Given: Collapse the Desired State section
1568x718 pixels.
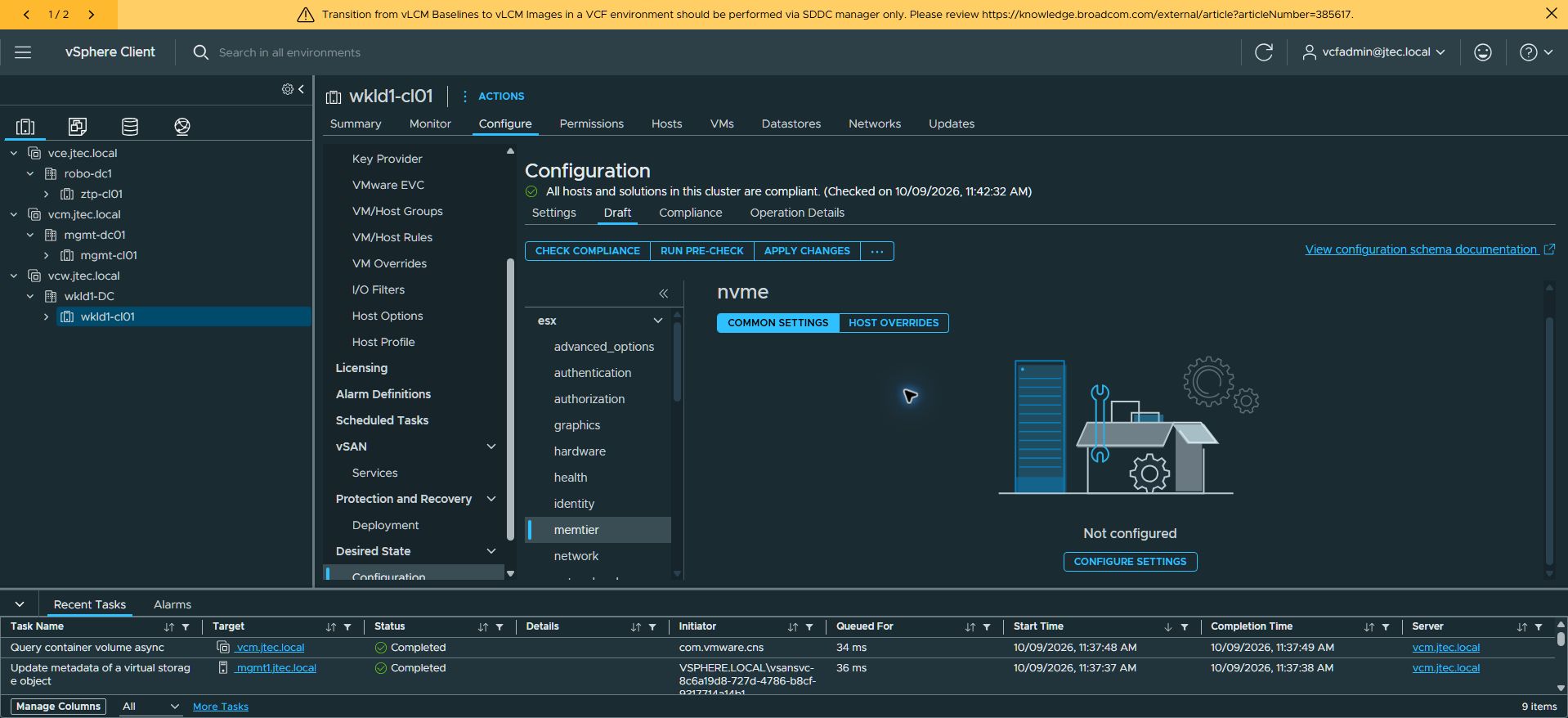Looking at the screenshot, I should pyautogui.click(x=491, y=551).
